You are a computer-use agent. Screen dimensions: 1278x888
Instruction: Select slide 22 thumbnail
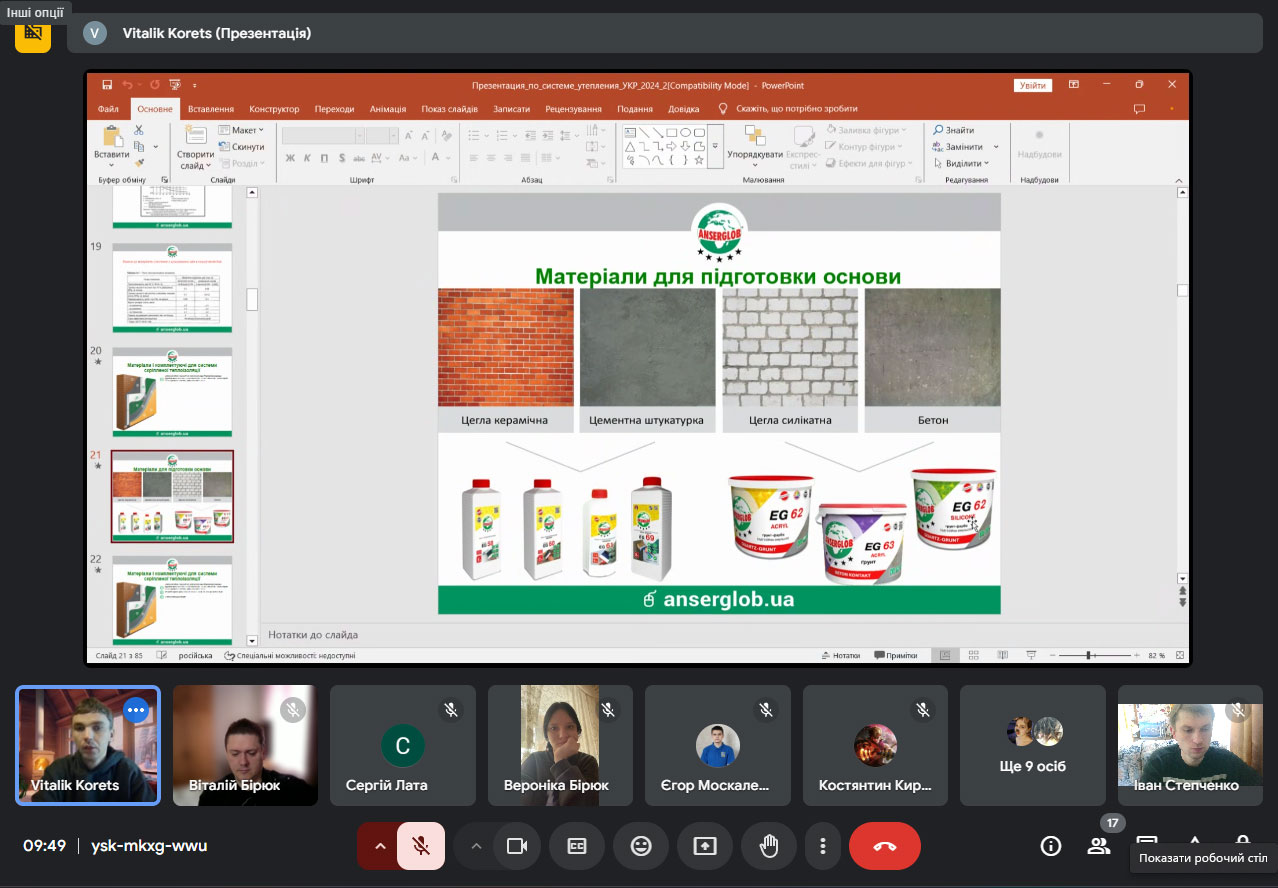pyautogui.click(x=172, y=599)
